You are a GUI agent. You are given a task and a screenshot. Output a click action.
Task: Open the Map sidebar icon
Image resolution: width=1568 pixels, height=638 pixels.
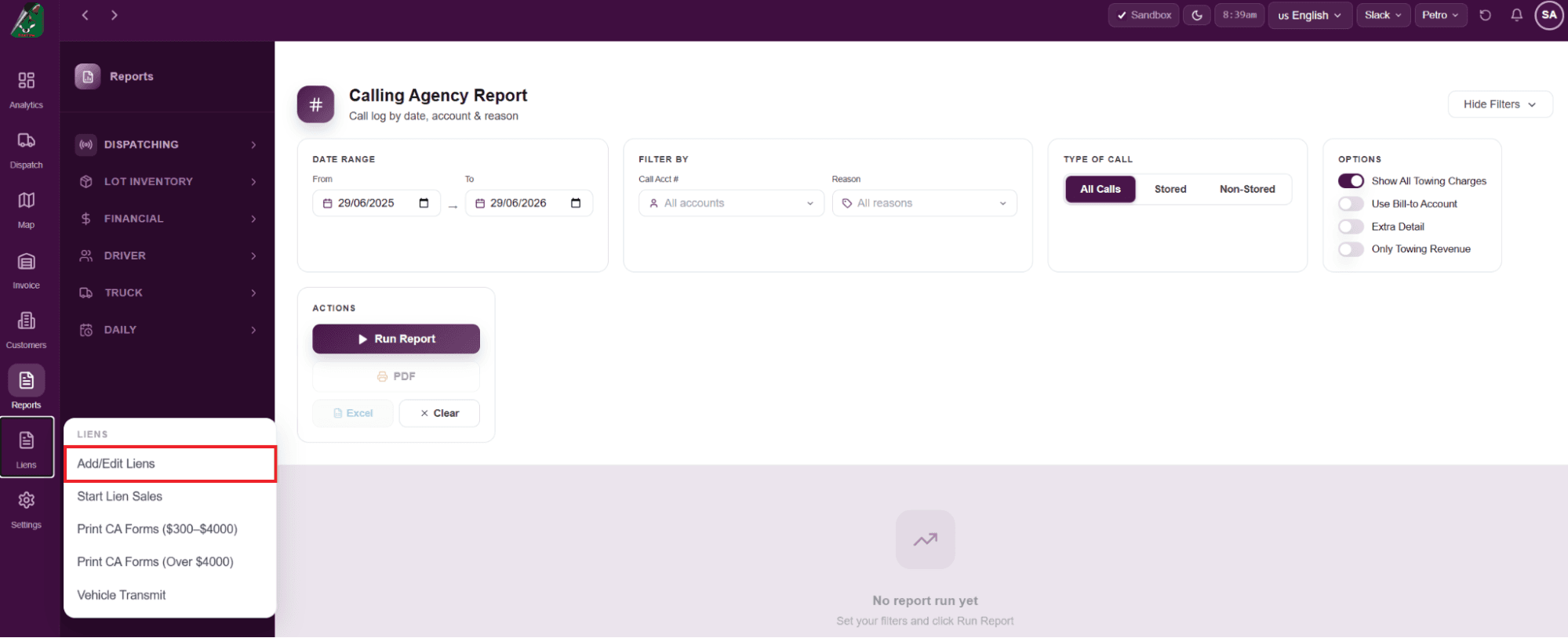27,209
